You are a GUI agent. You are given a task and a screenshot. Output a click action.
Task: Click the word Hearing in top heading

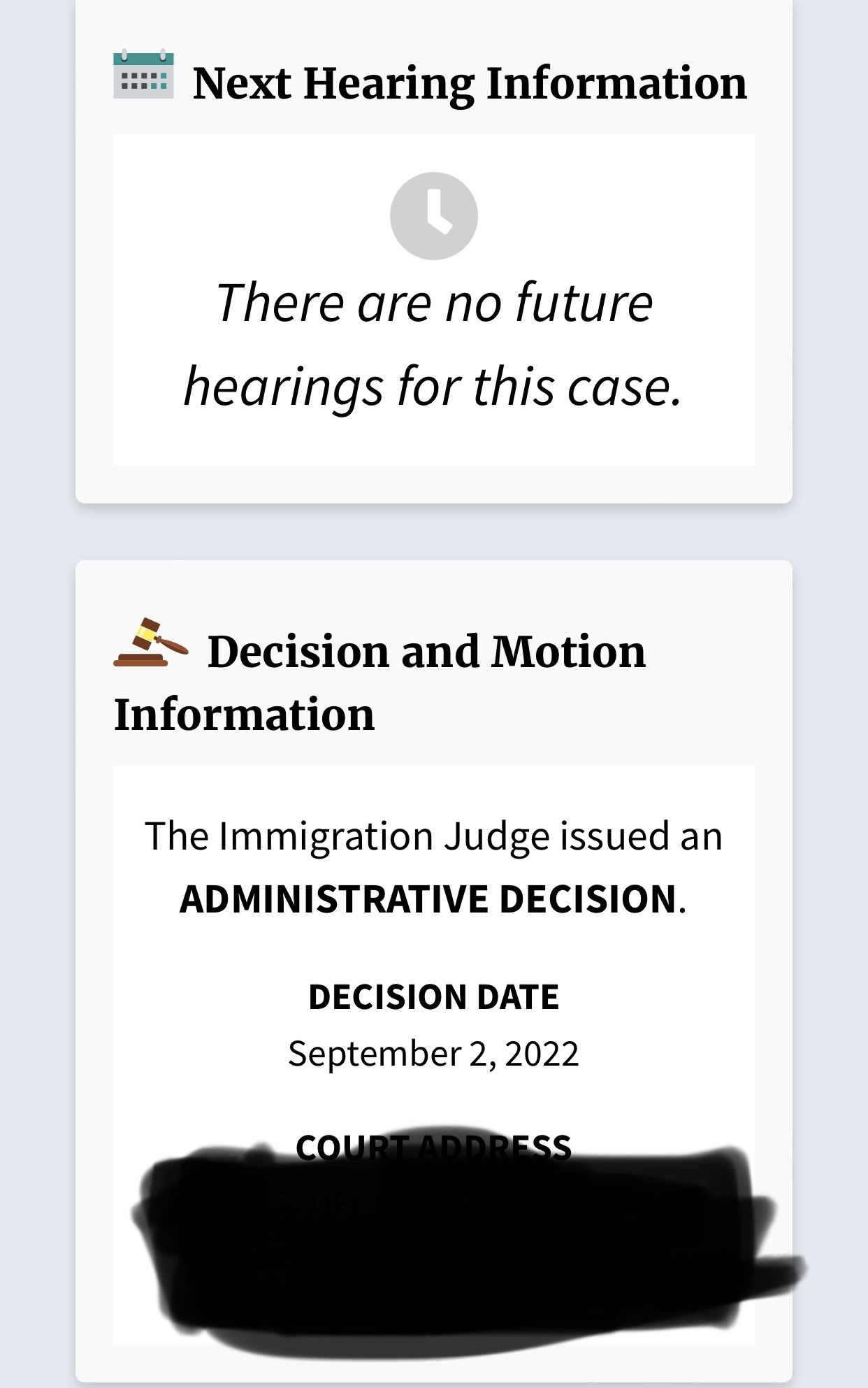(389, 85)
